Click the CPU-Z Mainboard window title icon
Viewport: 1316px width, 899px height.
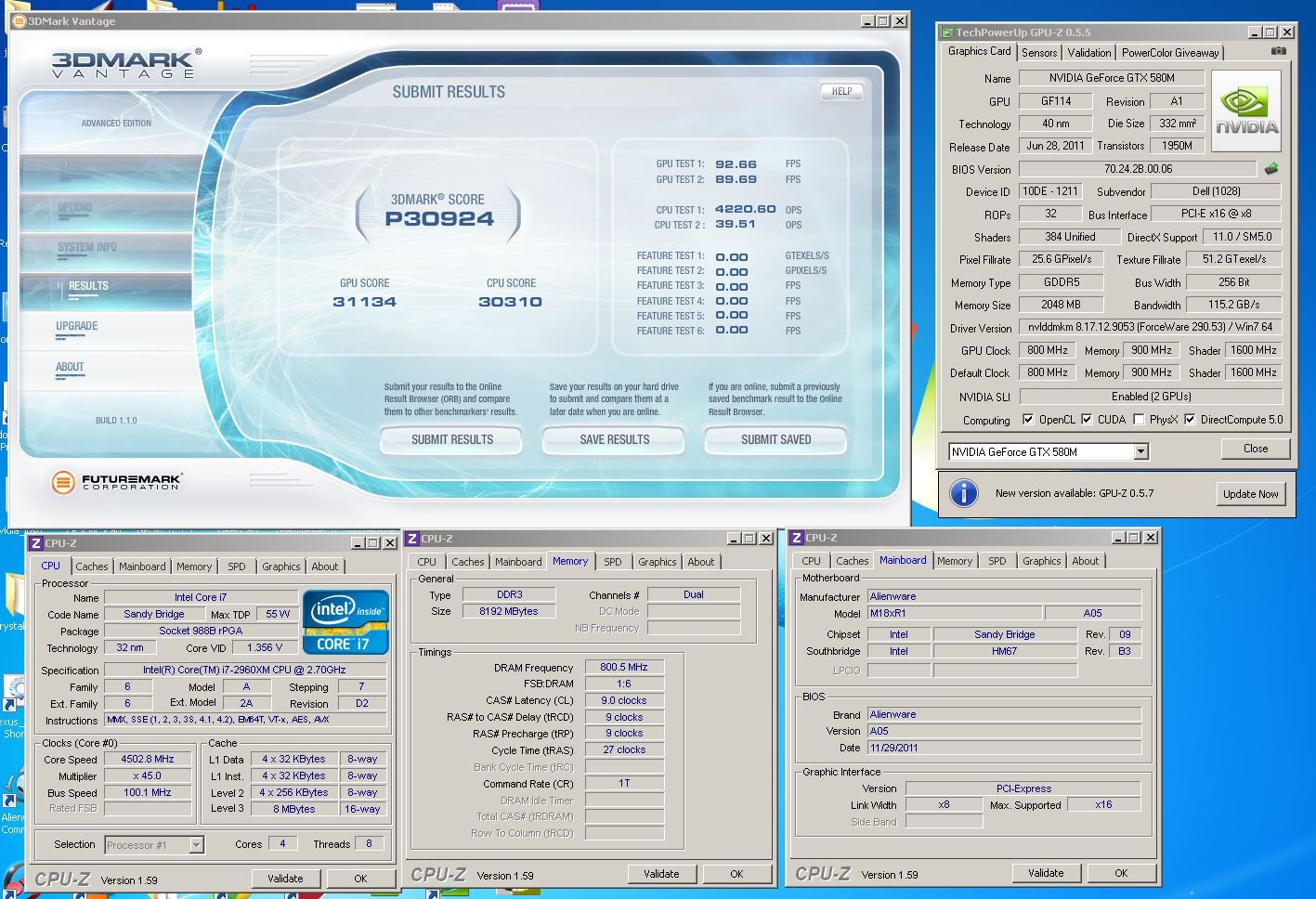tap(797, 537)
